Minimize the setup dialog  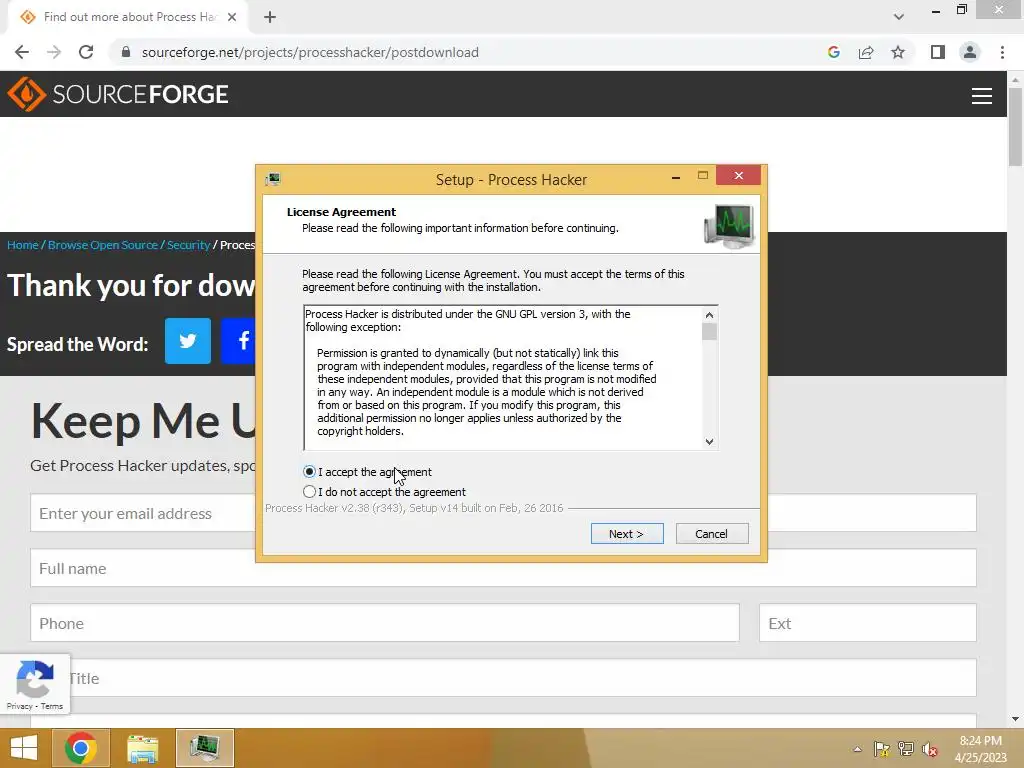pos(676,176)
